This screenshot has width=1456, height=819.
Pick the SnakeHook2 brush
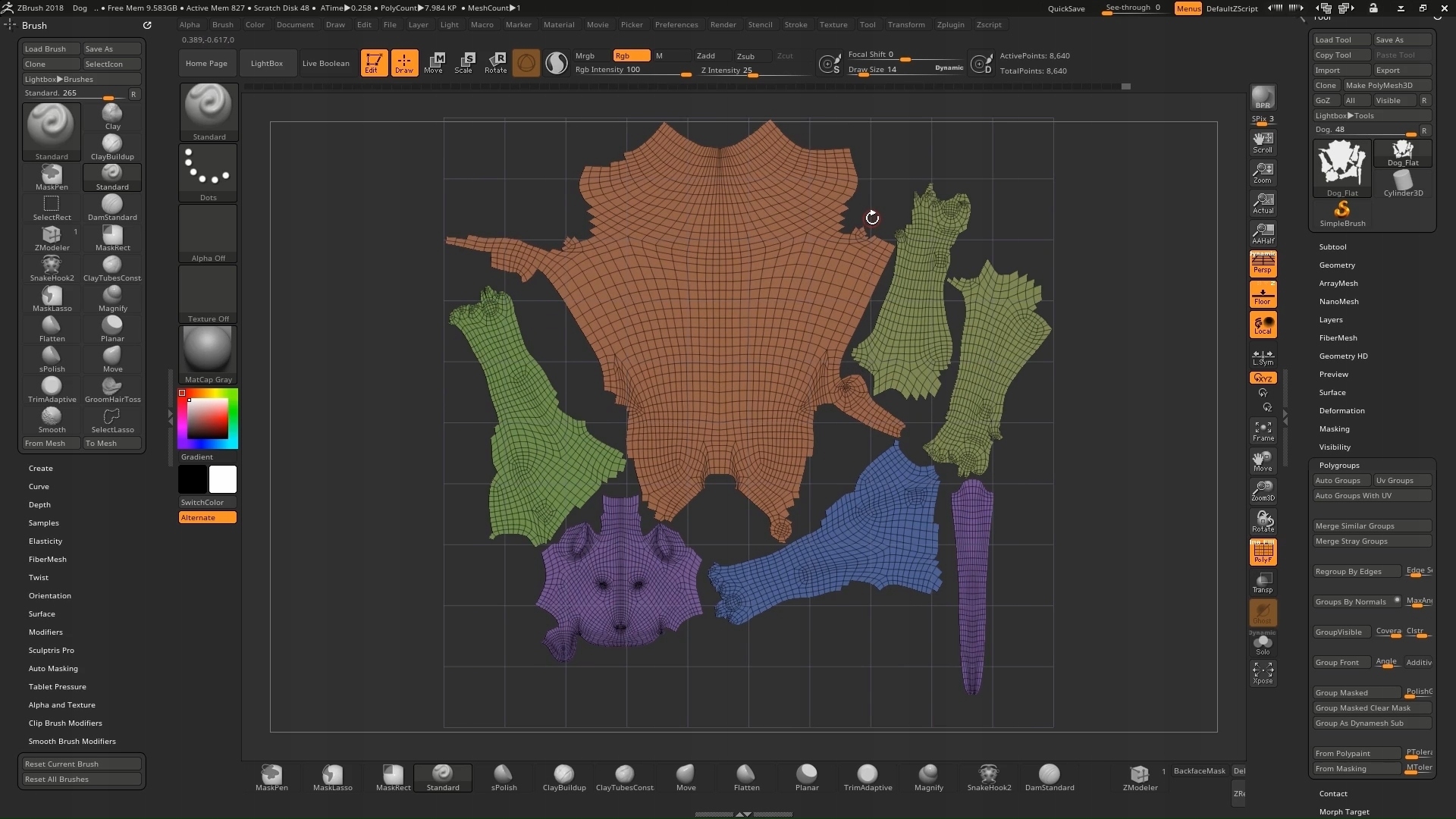click(52, 268)
